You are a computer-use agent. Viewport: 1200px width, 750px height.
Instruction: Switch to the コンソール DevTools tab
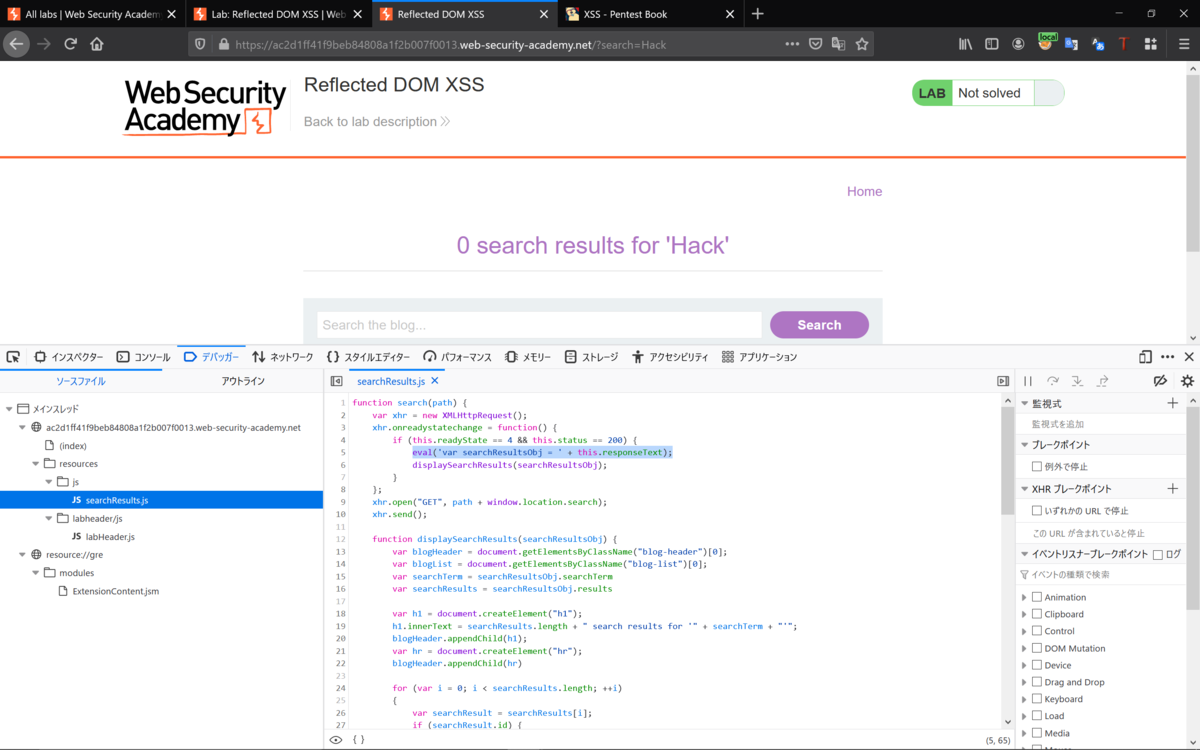point(143,357)
